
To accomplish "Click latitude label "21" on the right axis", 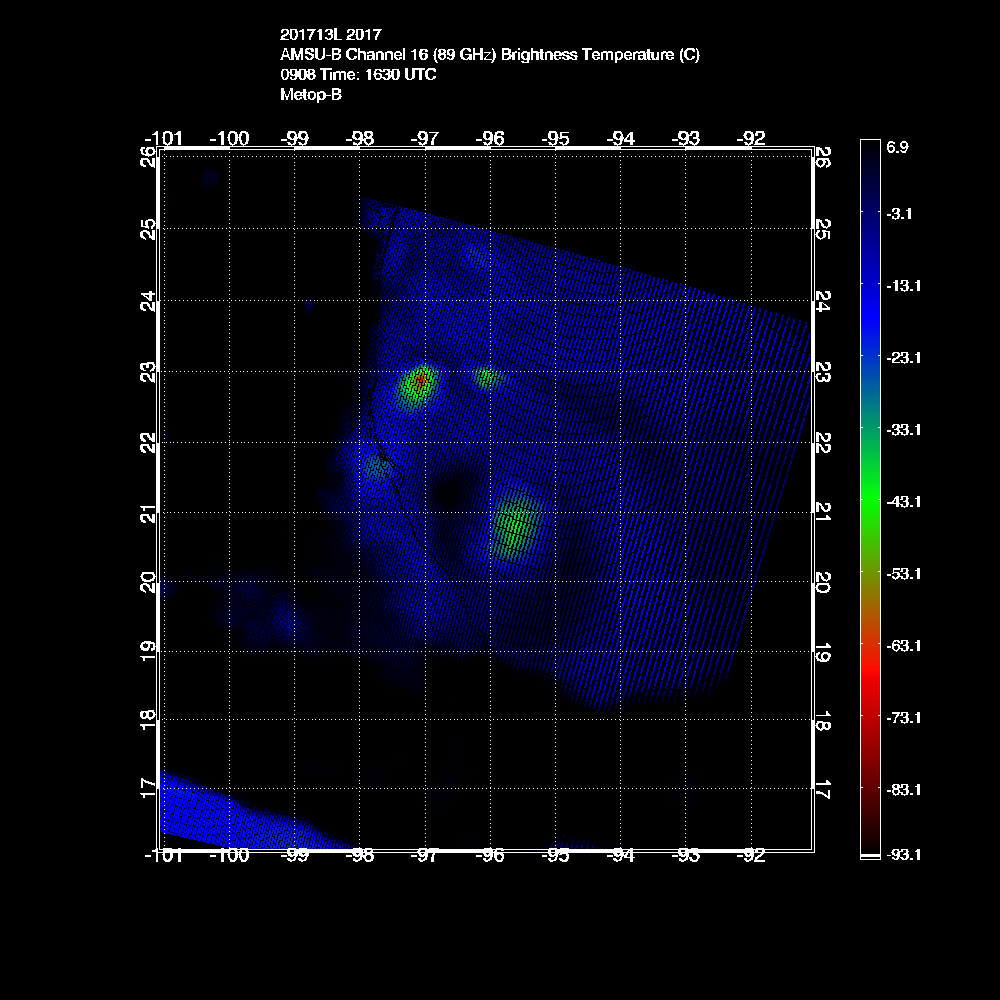I will point(823,513).
